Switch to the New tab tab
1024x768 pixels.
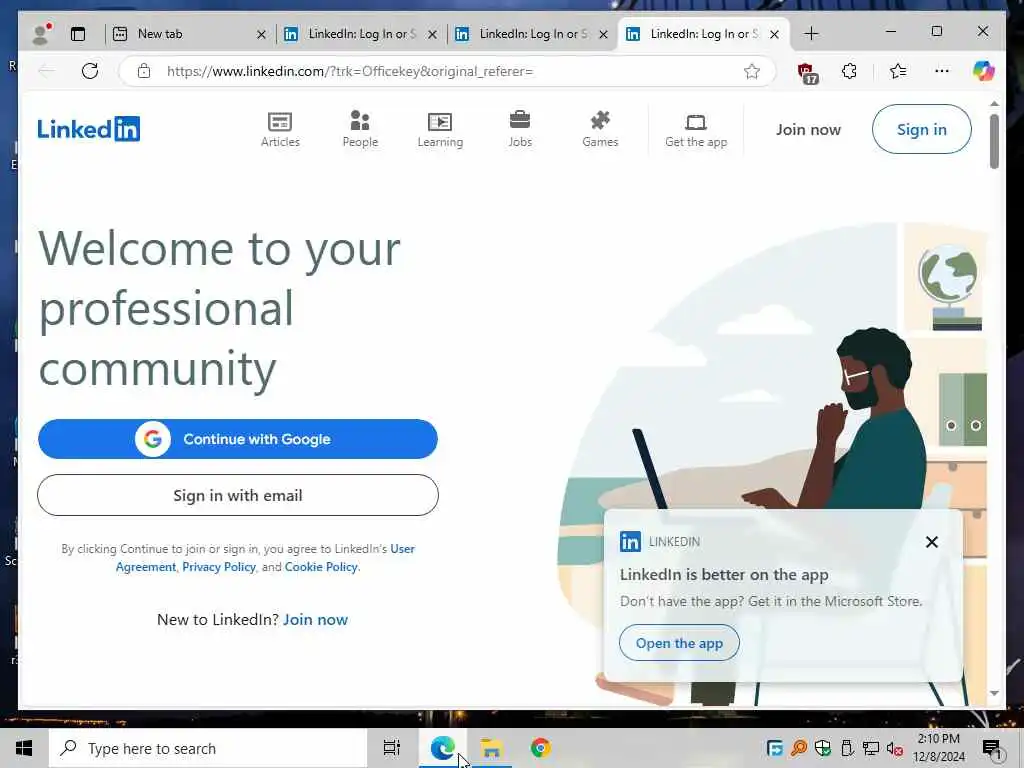(x=189, y=34)
